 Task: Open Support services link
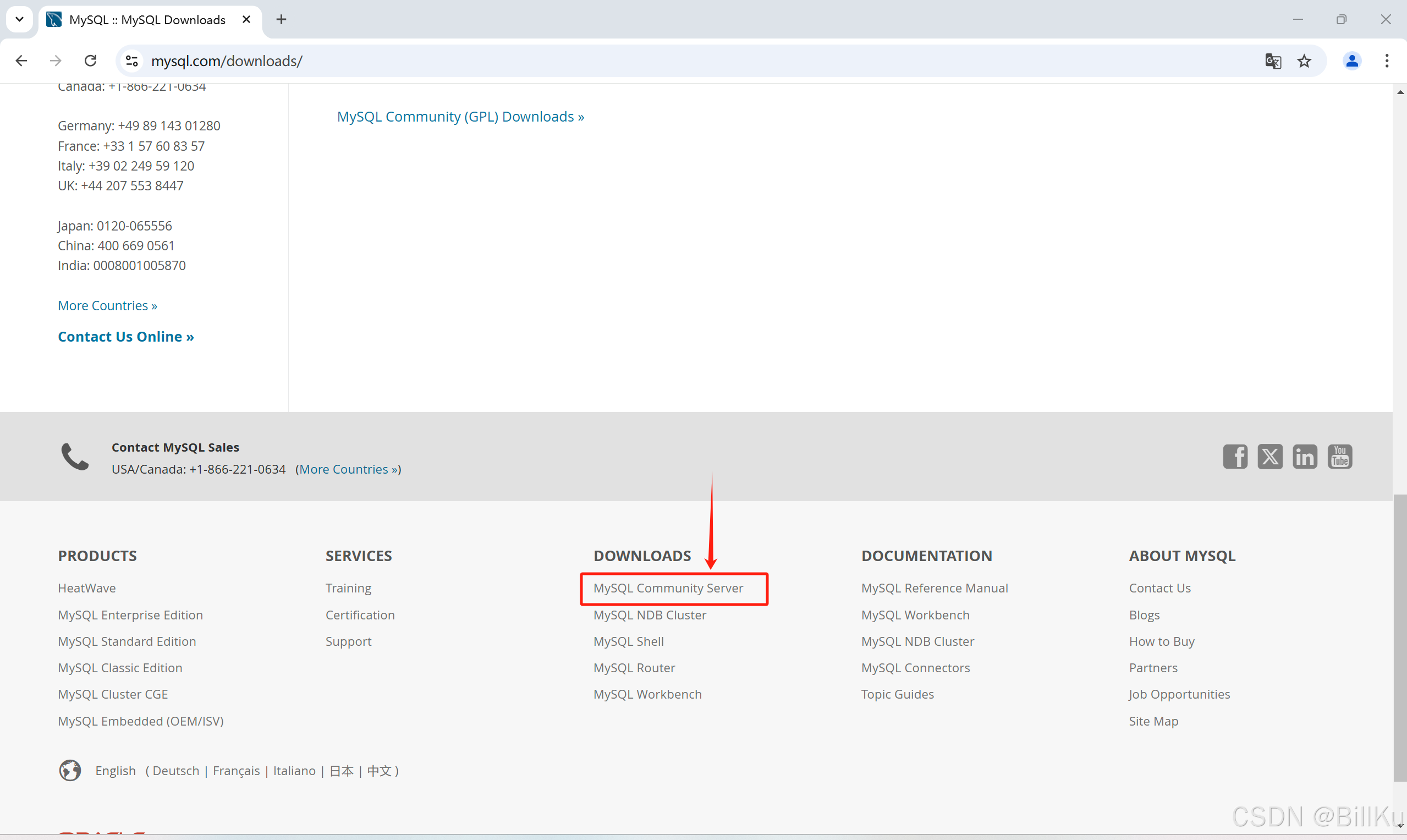[348, 641]
